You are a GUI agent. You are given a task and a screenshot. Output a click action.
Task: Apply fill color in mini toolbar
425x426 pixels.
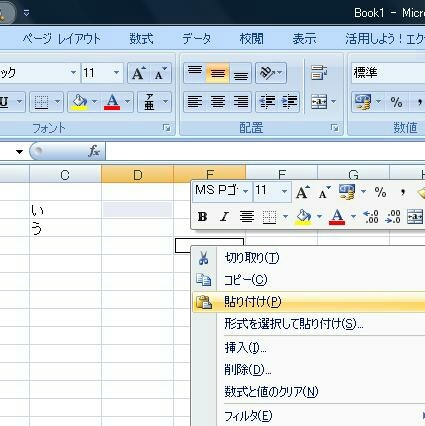point(303,217)
